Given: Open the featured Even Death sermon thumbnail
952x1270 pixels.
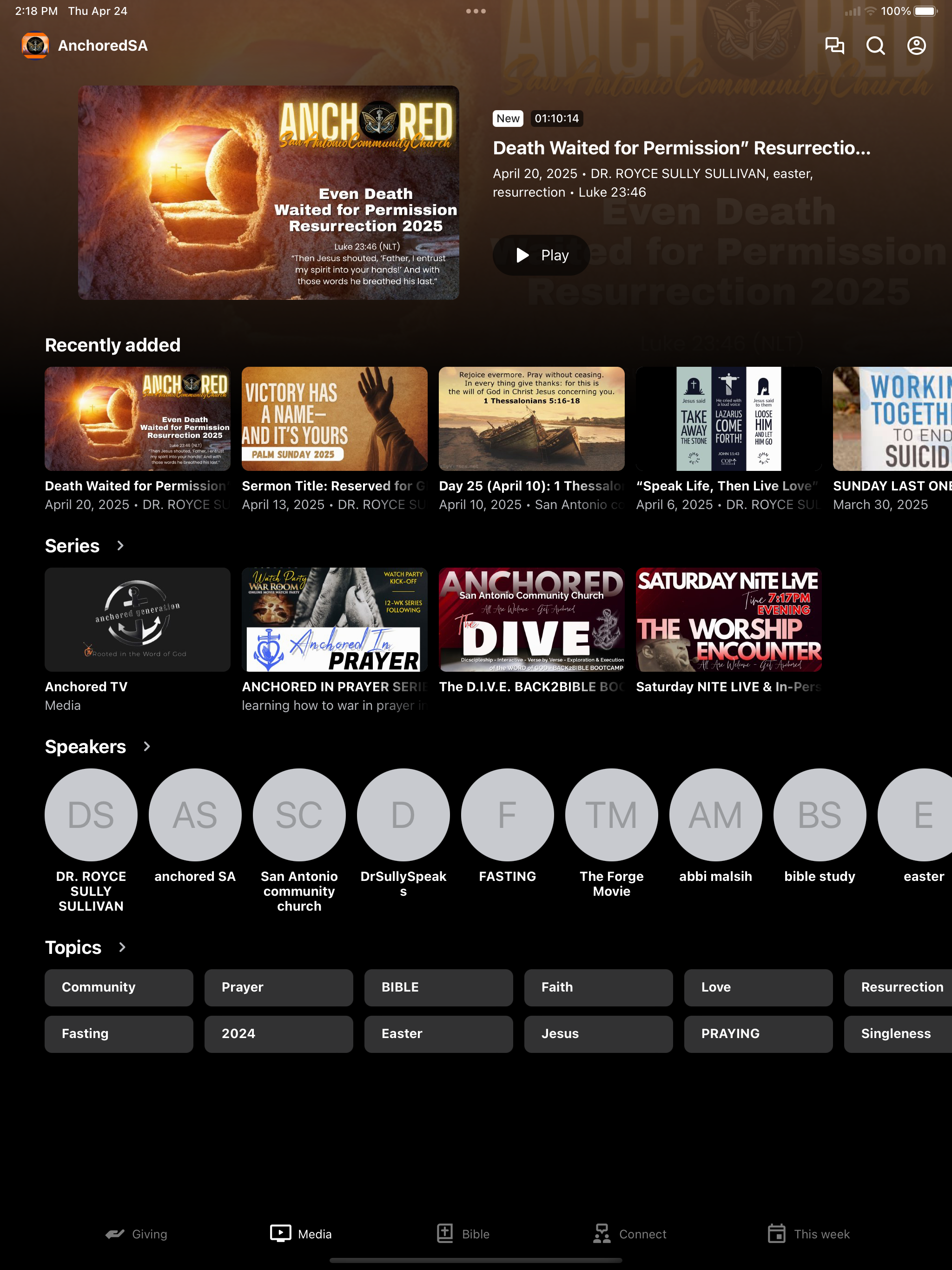Looking at the screenshot, I should pyautogui.click(x=269, y=192).
